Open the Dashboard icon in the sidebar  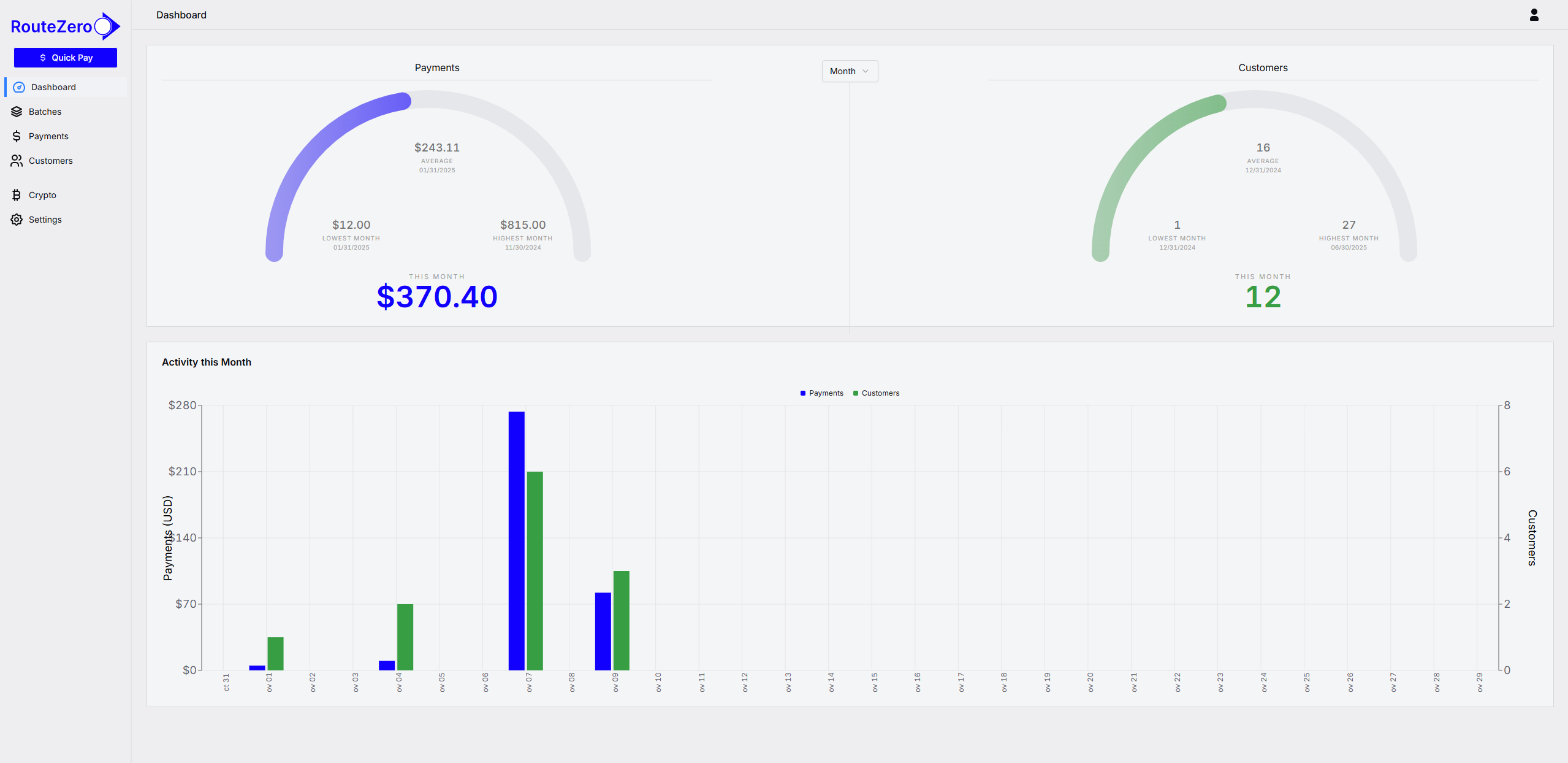click(x=17, y=86)
